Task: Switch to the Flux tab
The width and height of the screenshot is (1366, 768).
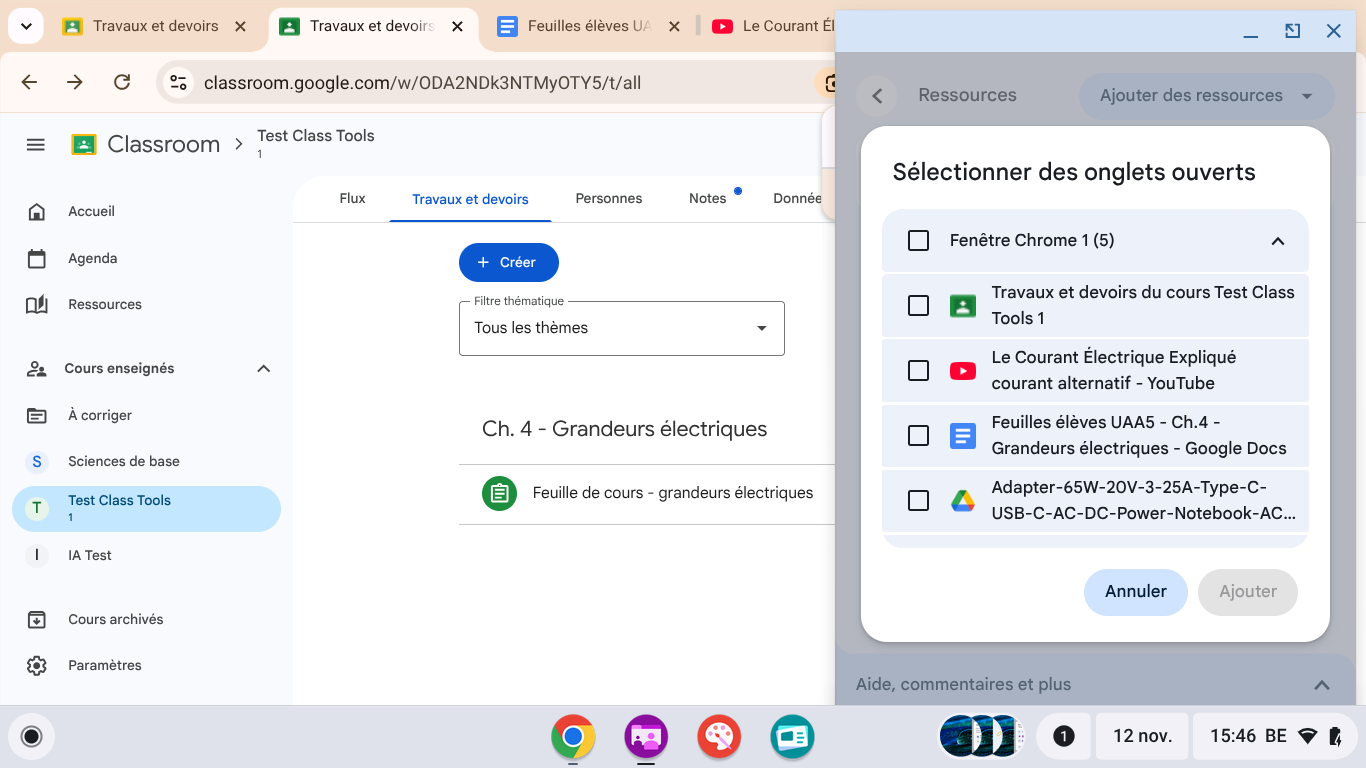Action: tap(352, 199)
